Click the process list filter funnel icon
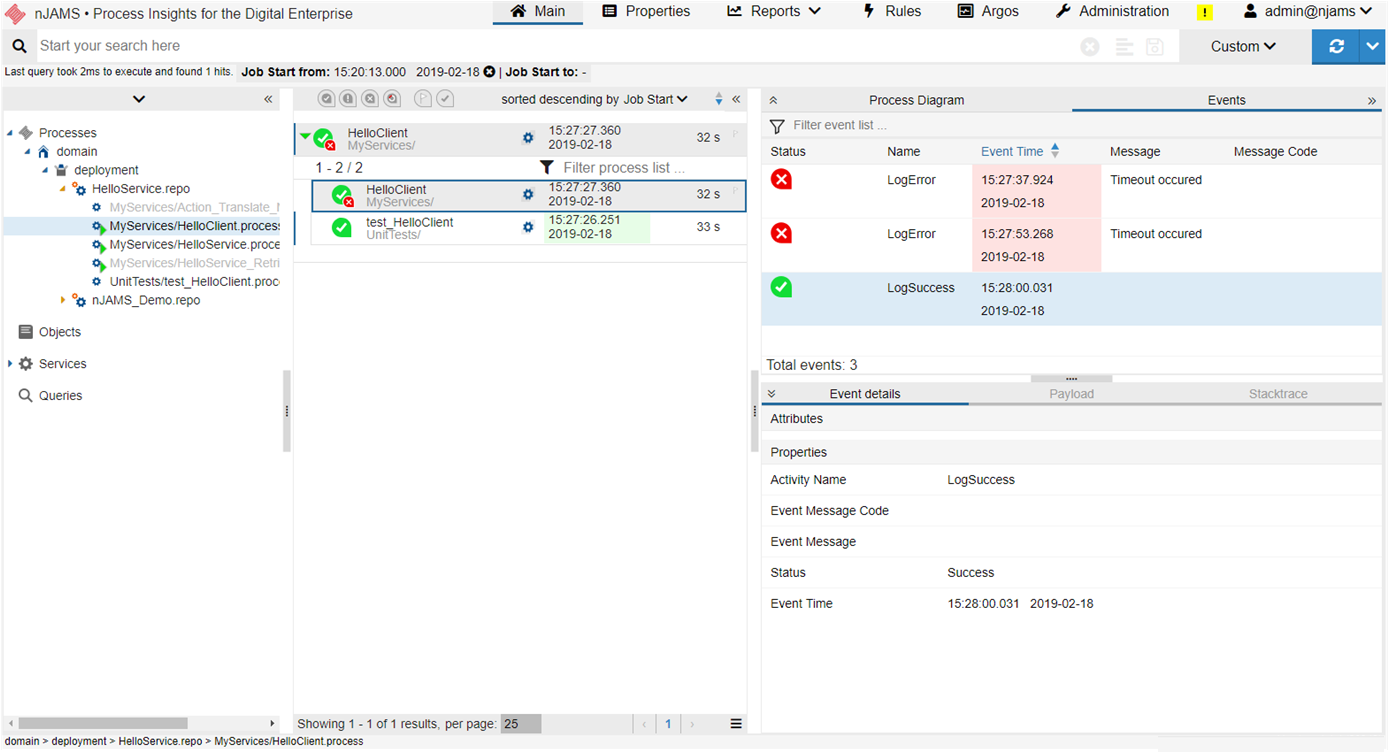Image resolution: width=1389 pixels, height=753 pixels. pyautogui.click(x=546, y=168)
